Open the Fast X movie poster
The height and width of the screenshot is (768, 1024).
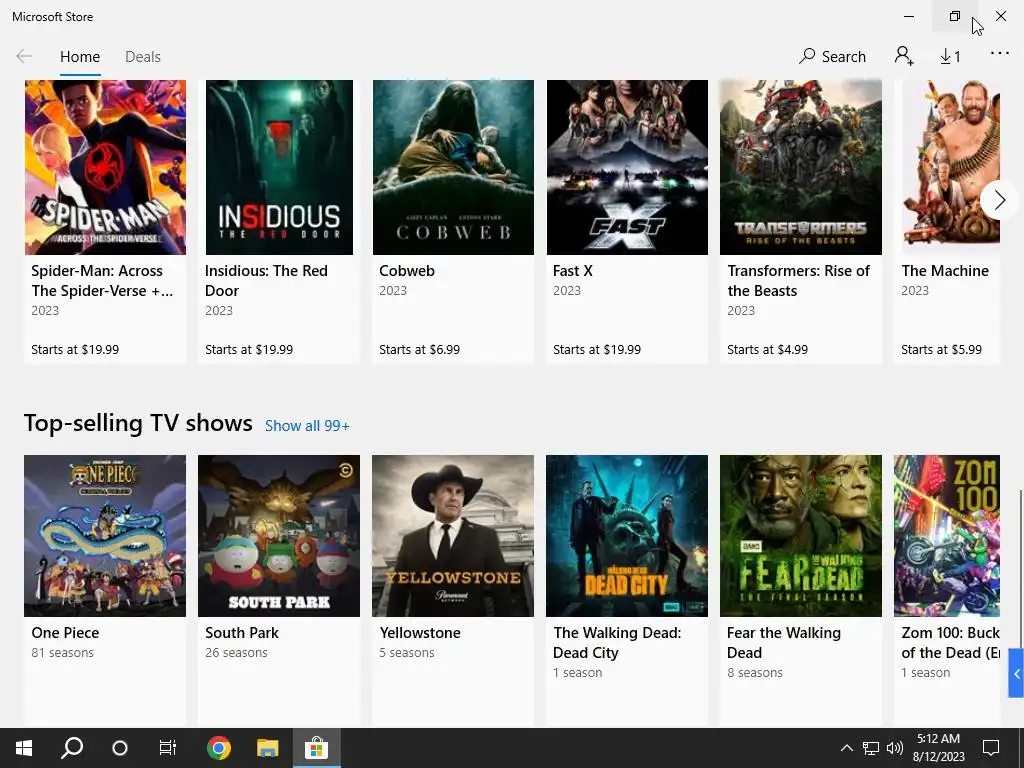click(627, 167)
